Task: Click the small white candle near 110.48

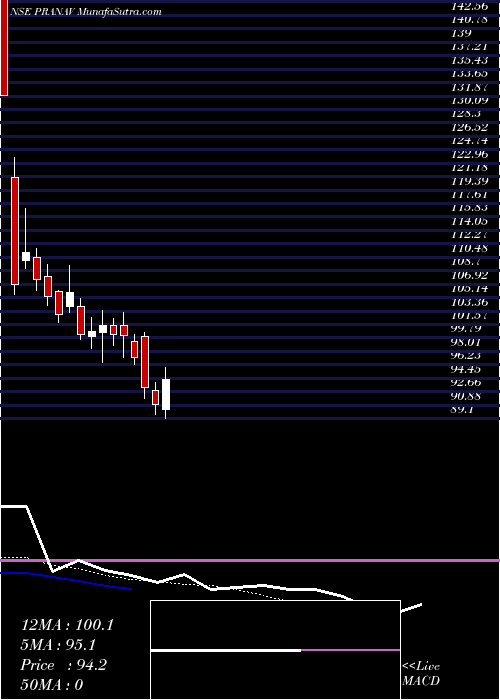Action: click(x=26, y=256)
